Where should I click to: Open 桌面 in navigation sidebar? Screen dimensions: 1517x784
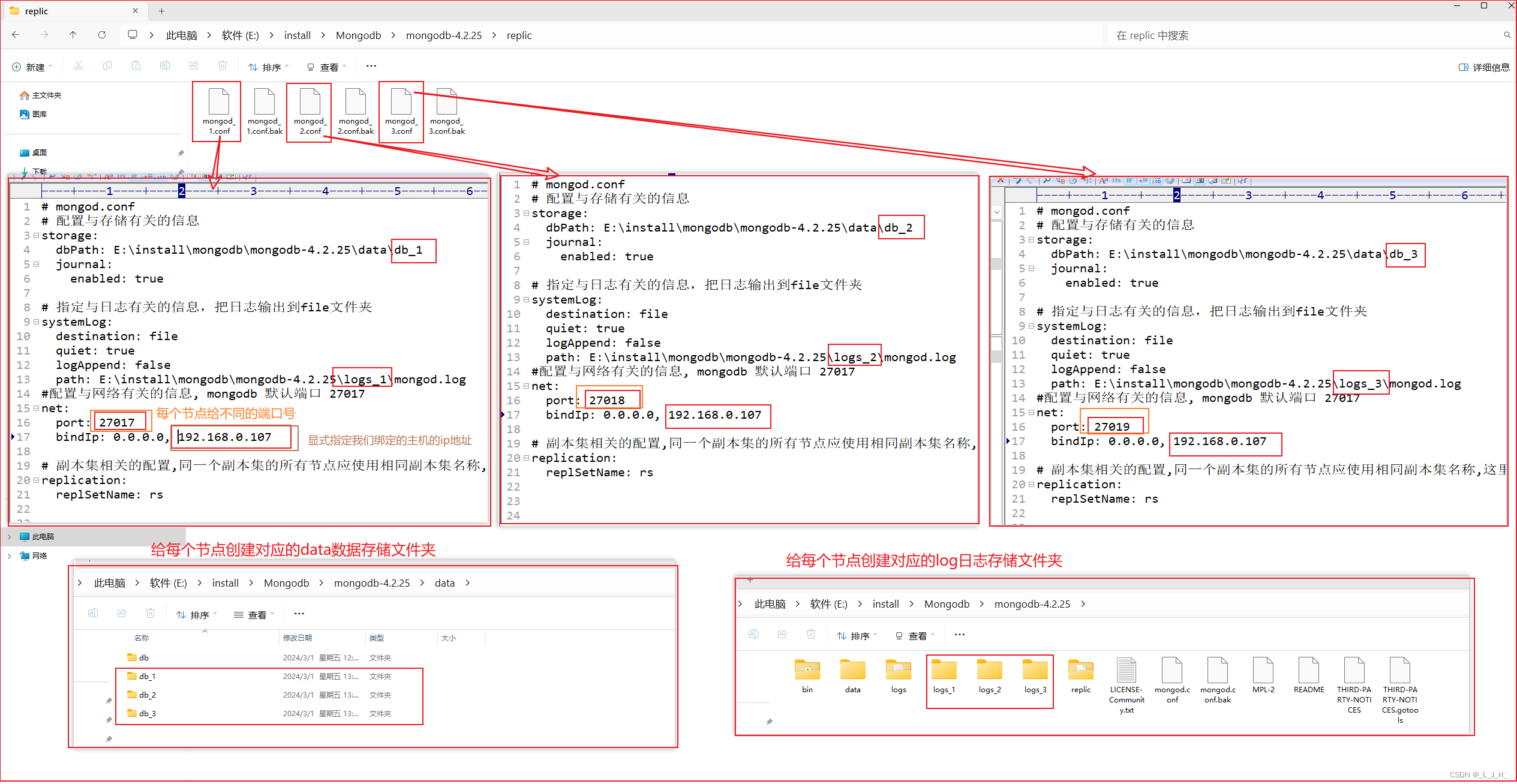click(x=34, y=152)
